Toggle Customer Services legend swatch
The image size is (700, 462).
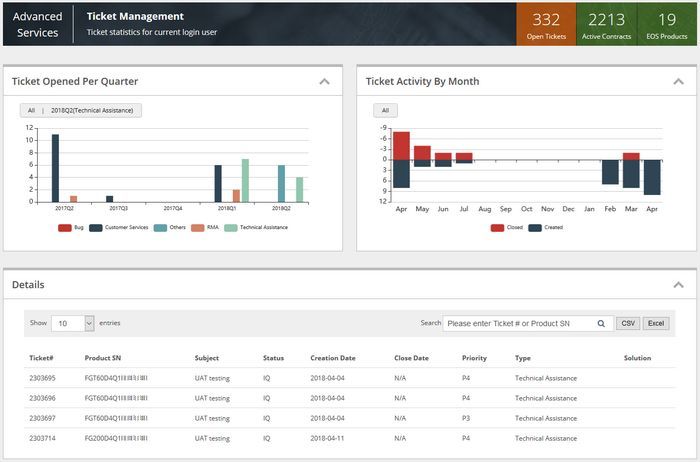click(x=96, y=228)
